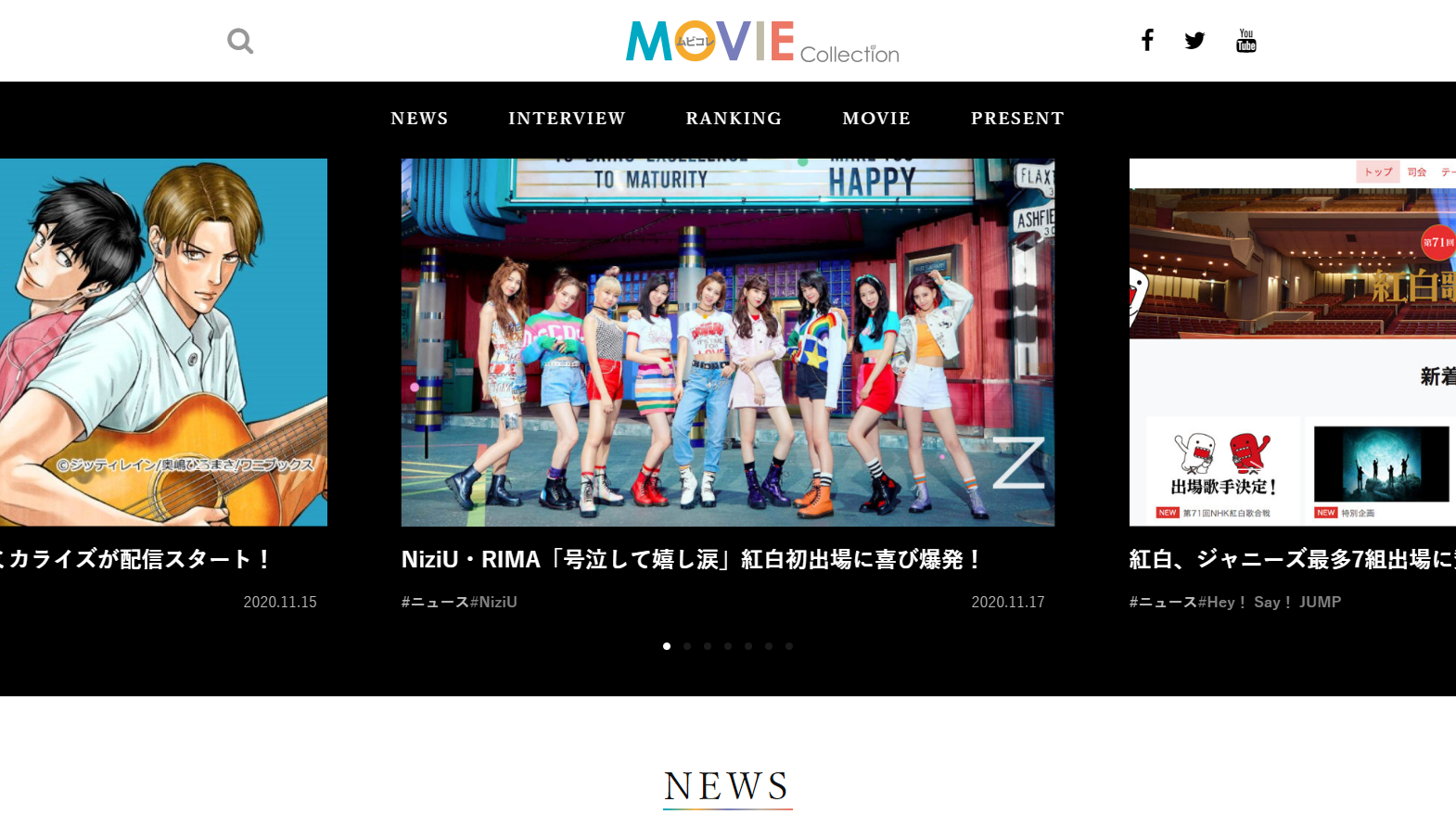Open the Kohaku hall screenshot slide
Image resolution: width=1456 pixels, height=840 pixels.
pos(1293,342)
